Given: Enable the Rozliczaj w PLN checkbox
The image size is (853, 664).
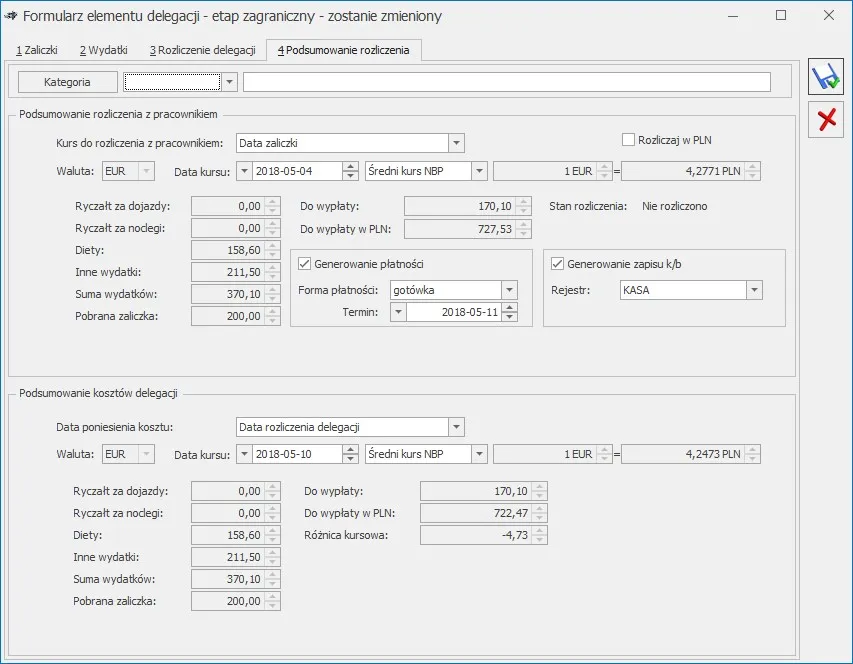Looking at the screenshot, I should (629, 140).
